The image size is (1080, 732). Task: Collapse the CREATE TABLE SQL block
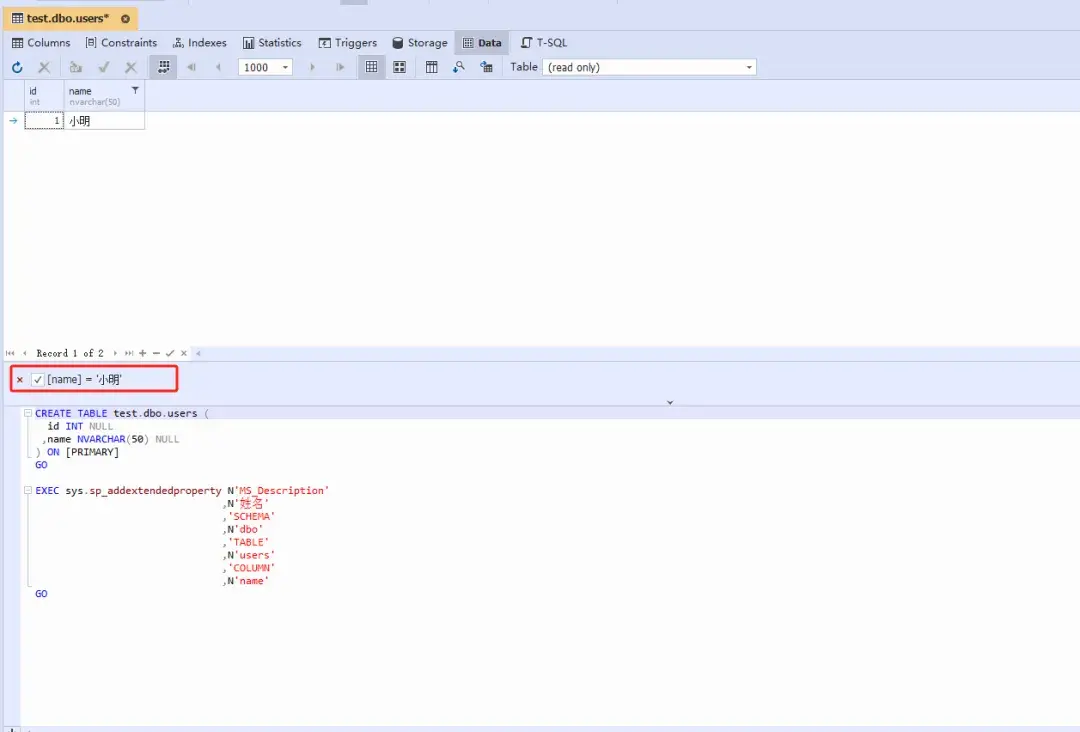[x=28, y=413]
